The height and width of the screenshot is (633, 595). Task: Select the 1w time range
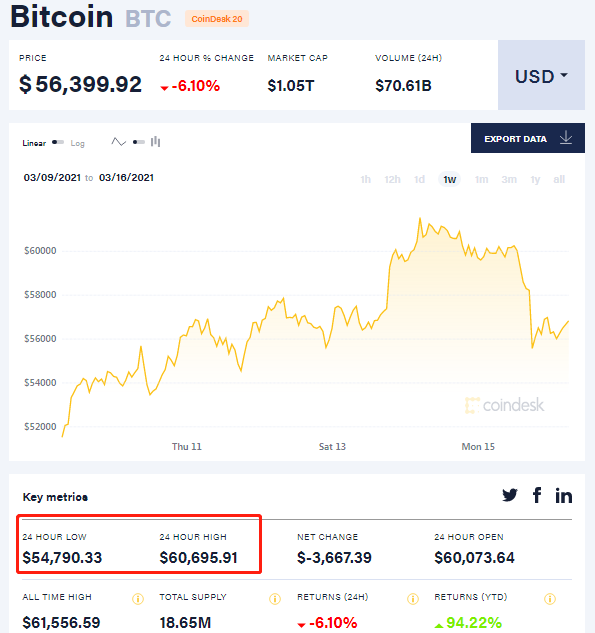click(450, 179)
